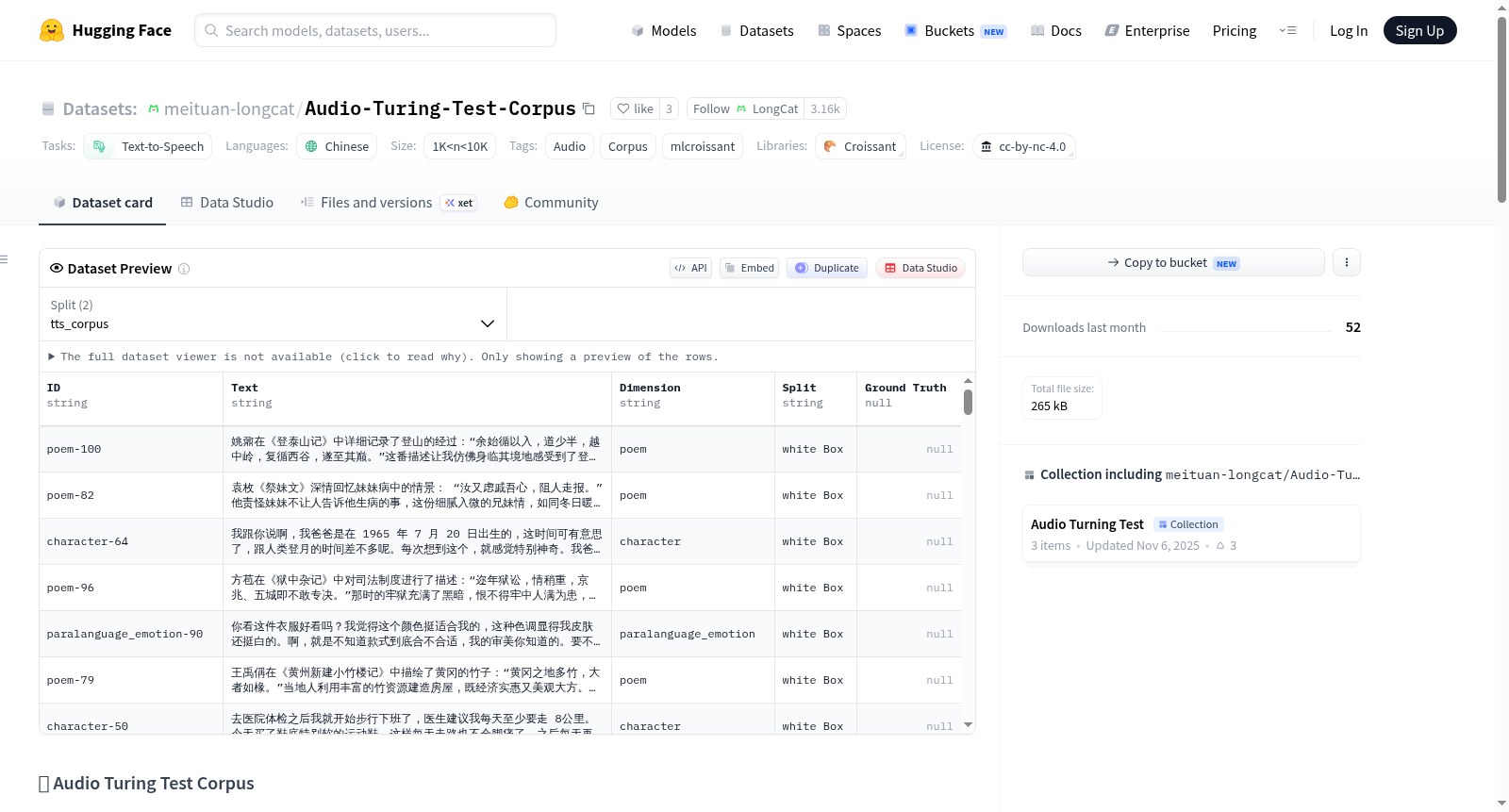The image size is (1509, 812).
Task: Click the xet badge next to Files
Action: [458, 203]
